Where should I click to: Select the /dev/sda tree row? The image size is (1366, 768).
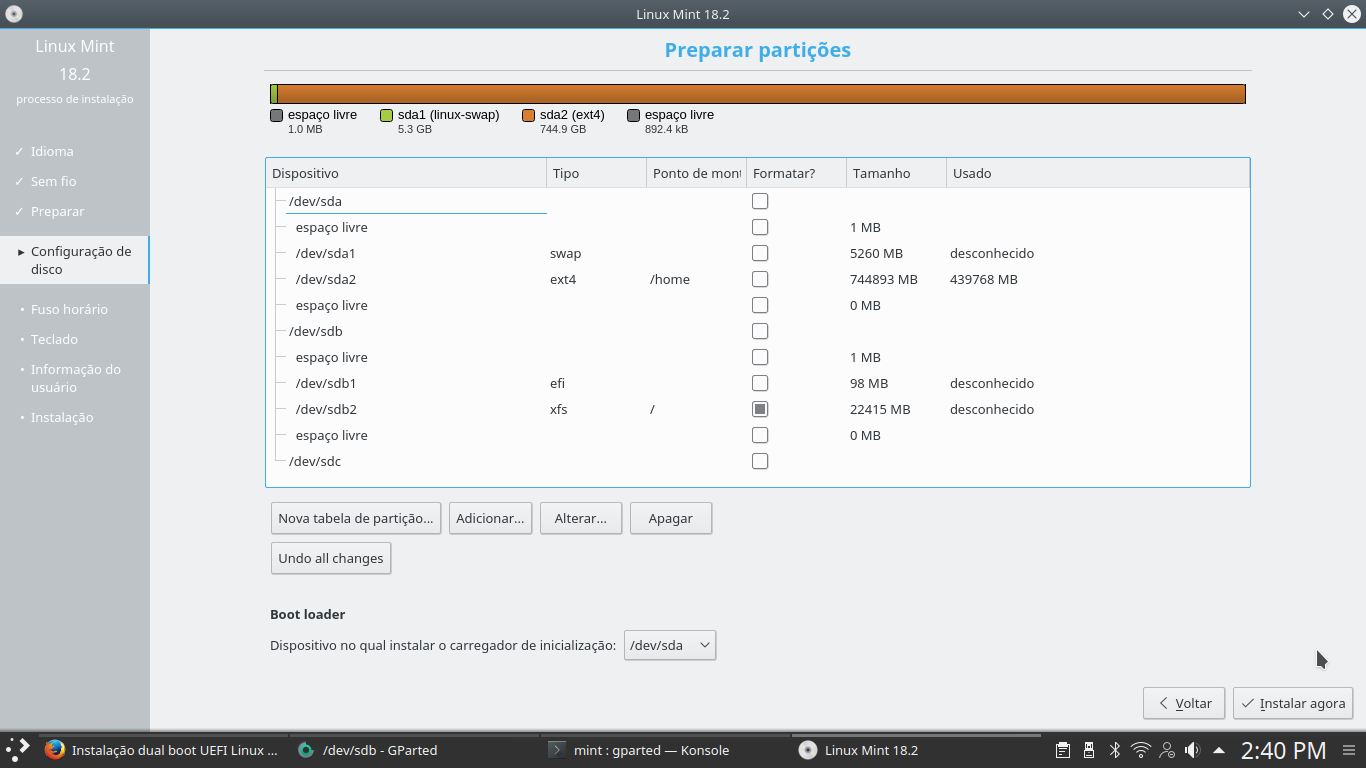tap(758, 201)
